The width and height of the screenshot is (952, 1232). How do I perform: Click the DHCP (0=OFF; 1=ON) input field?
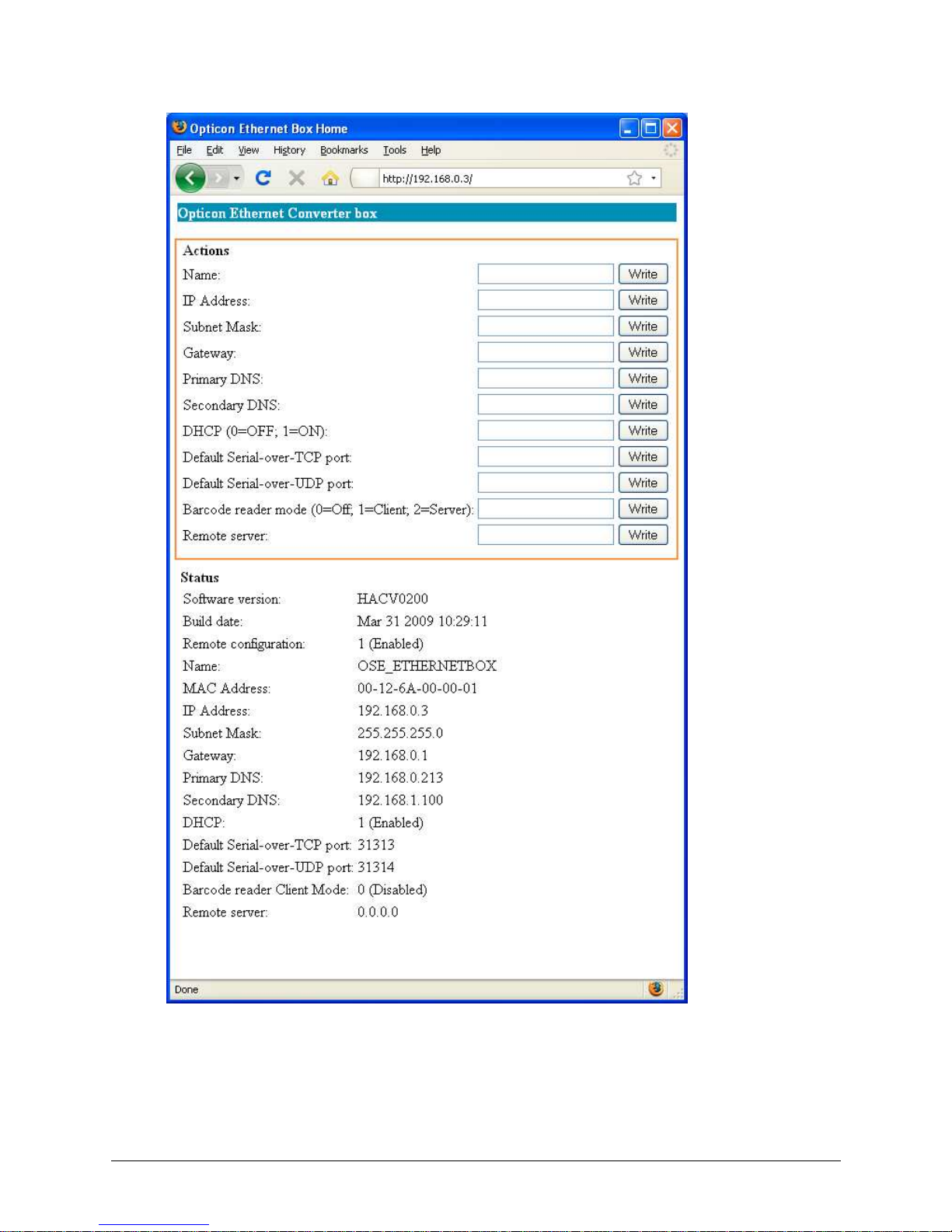point(546,431)
